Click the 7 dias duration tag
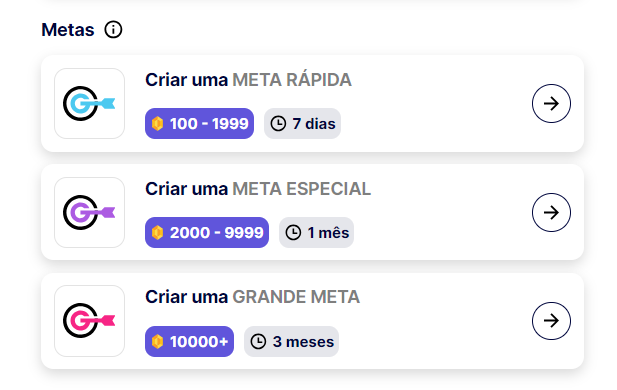This screenshot has height=390, width=617. [x=302, y=124]
